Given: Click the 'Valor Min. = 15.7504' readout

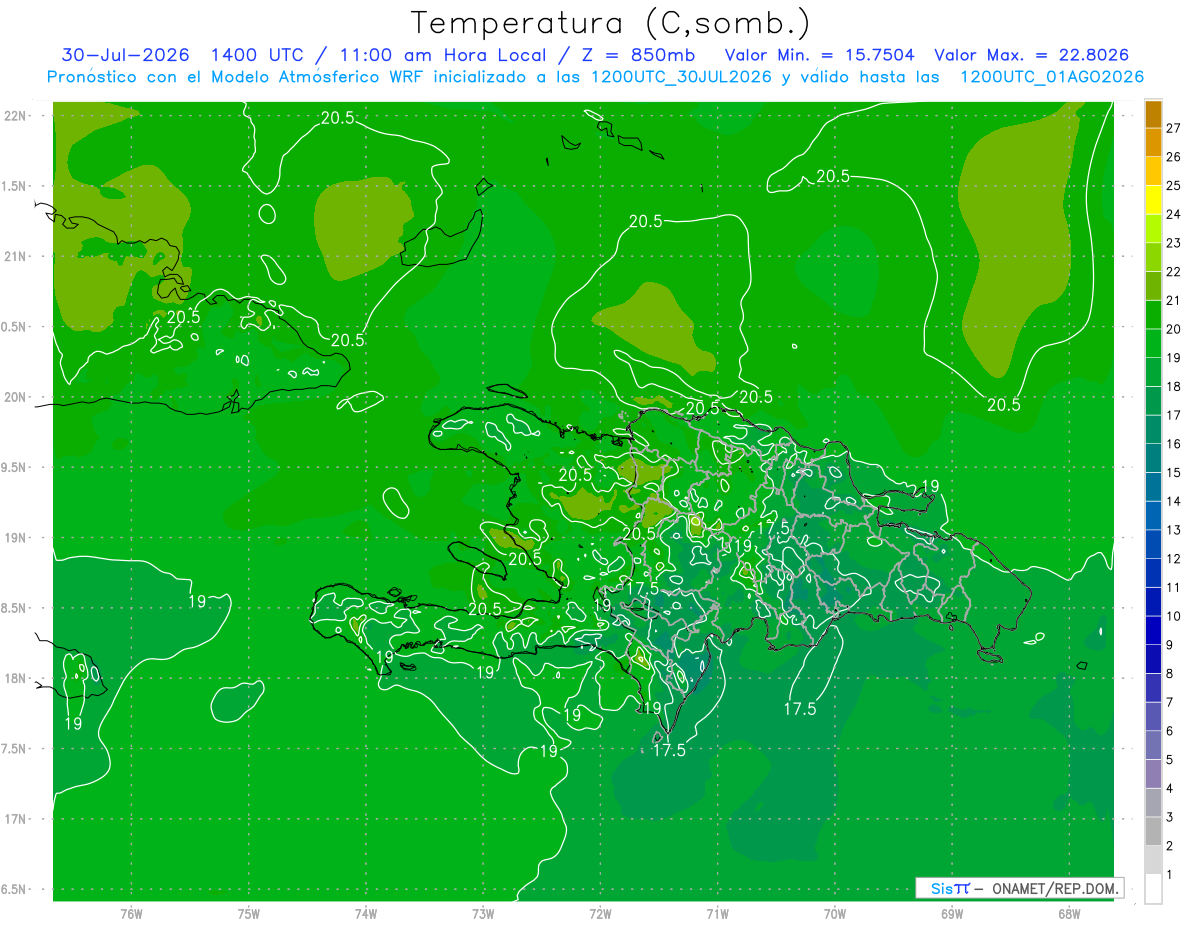Looking at the screenshot, I should (819, 55).
